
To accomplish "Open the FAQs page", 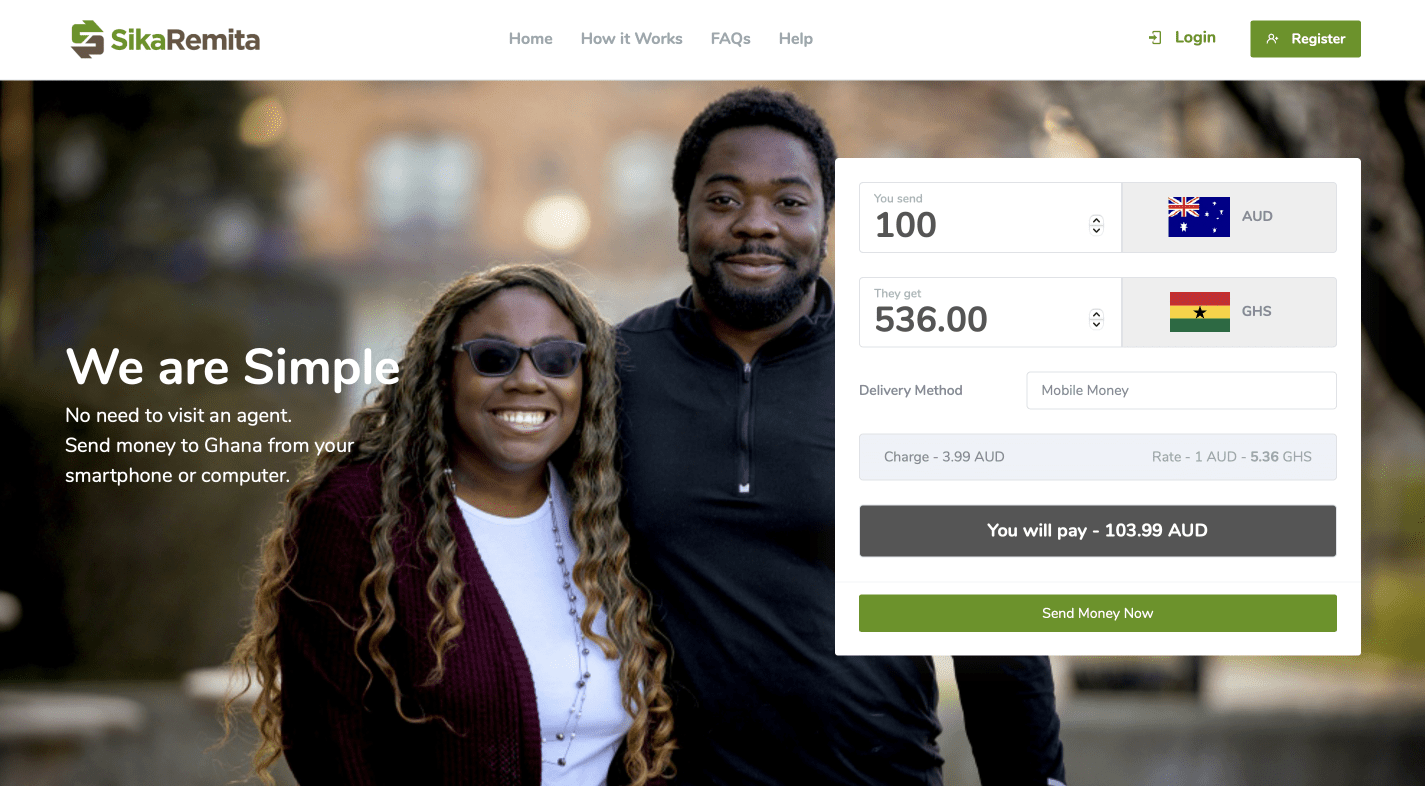I will [x=730, y=39].
